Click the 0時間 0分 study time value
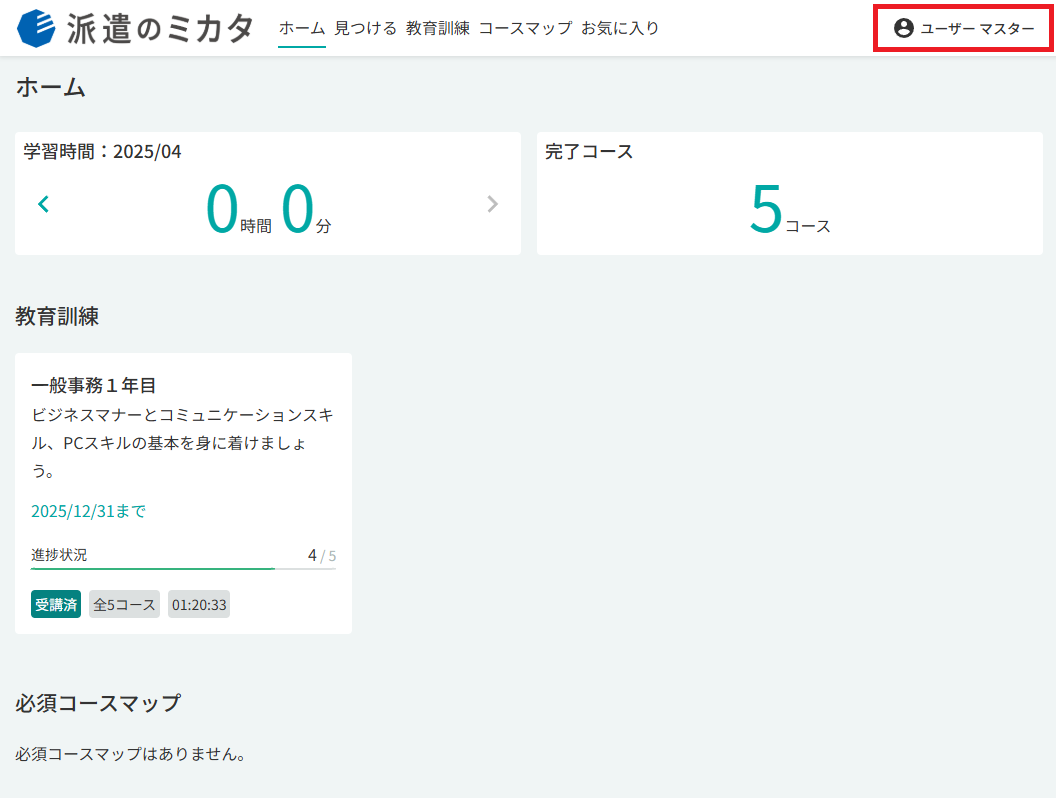This screenshot has width=1056, height=798. coord(268,209)
